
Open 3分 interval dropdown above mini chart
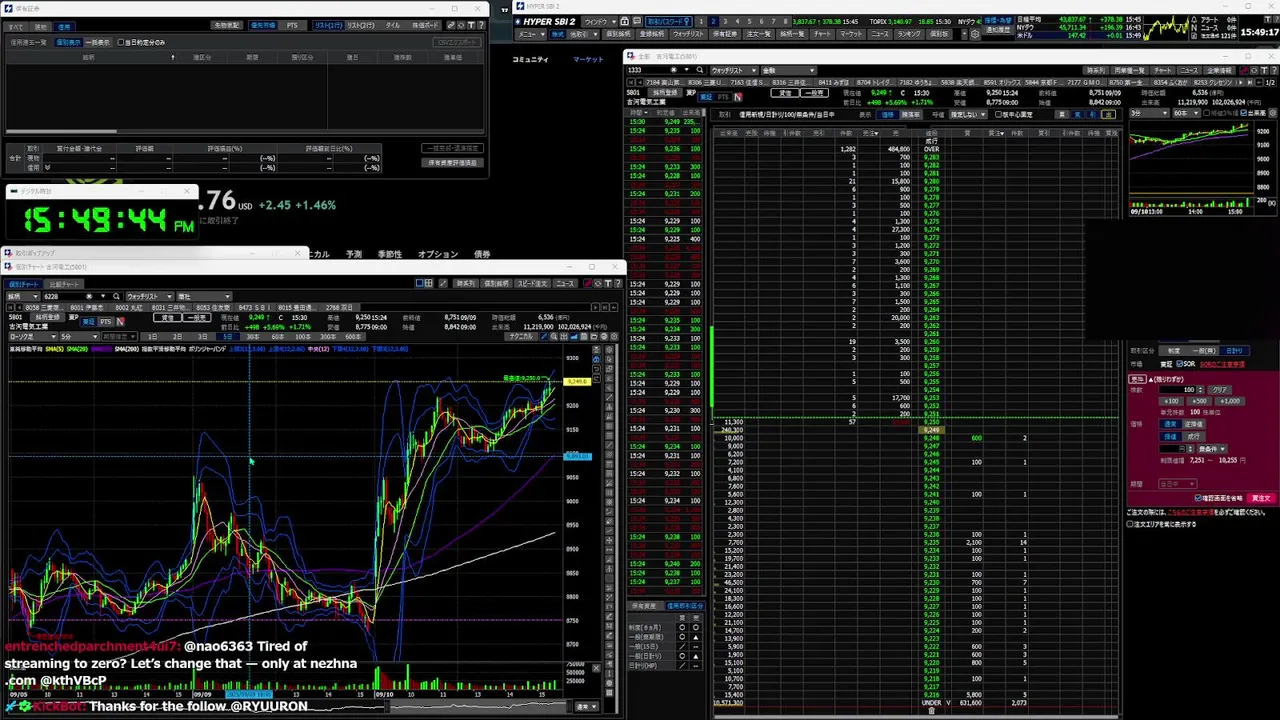tap(1149, 113)
